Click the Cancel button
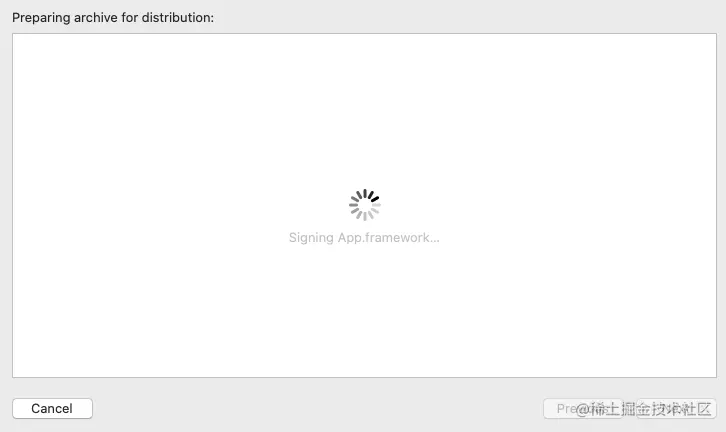The image size is (726, 432). [52, 408]
